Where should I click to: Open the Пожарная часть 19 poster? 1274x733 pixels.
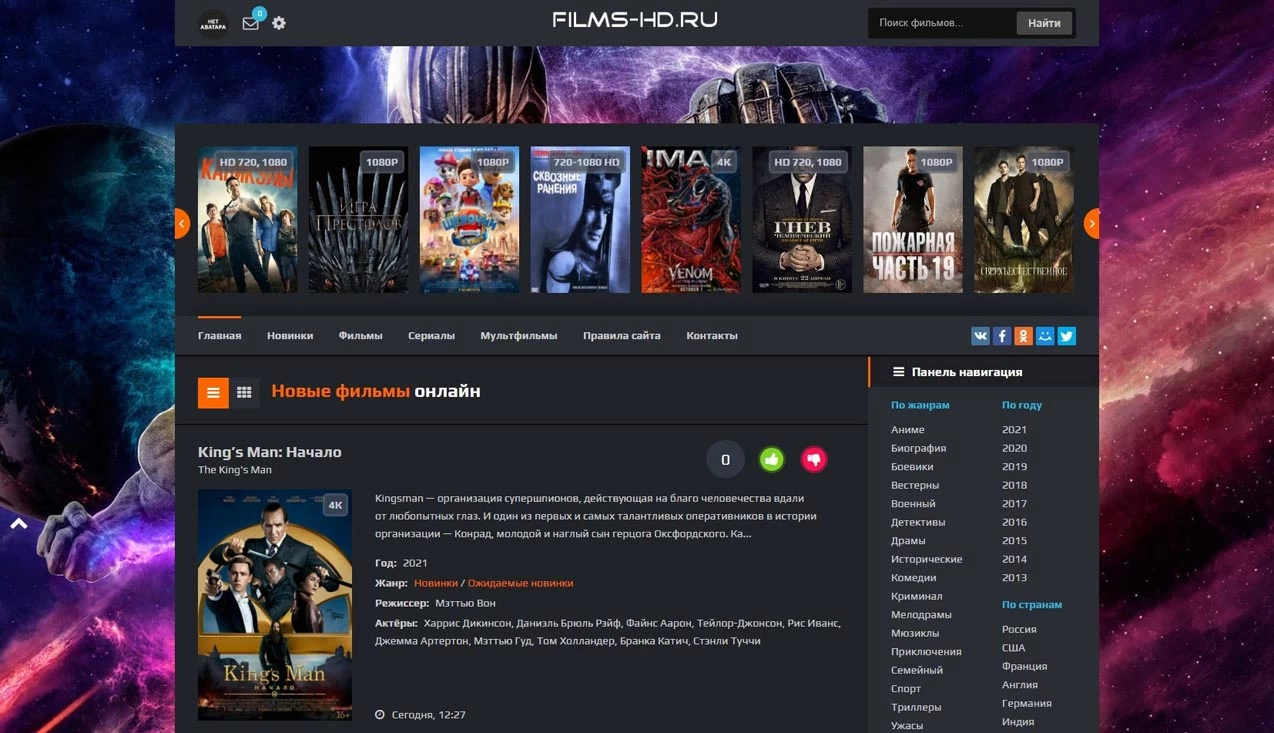[x=913, y=220]
